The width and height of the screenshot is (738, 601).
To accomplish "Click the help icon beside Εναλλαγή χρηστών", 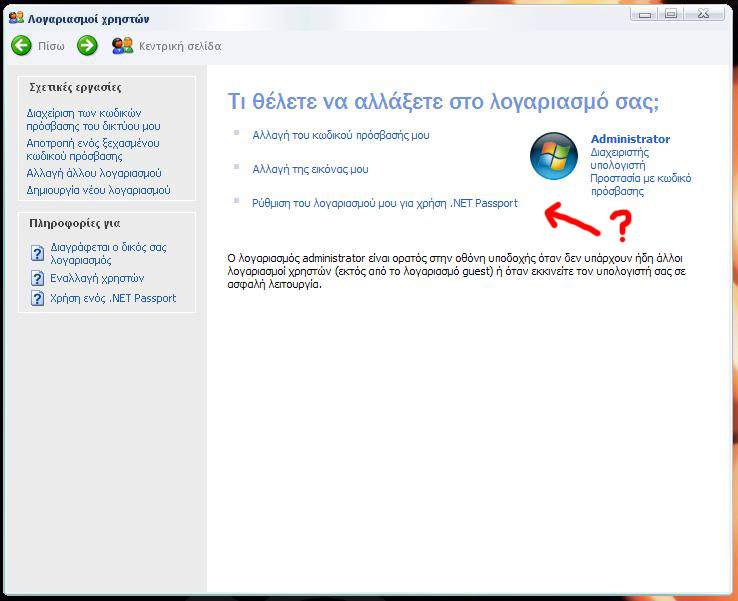I will coord(37,278).
